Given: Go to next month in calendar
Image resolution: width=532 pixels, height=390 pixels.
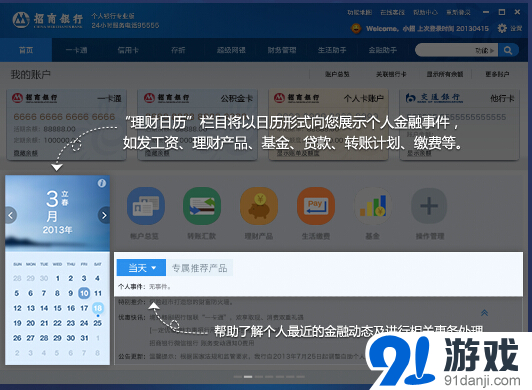Looking at the screenshot, I should click(x=104, y=215).
